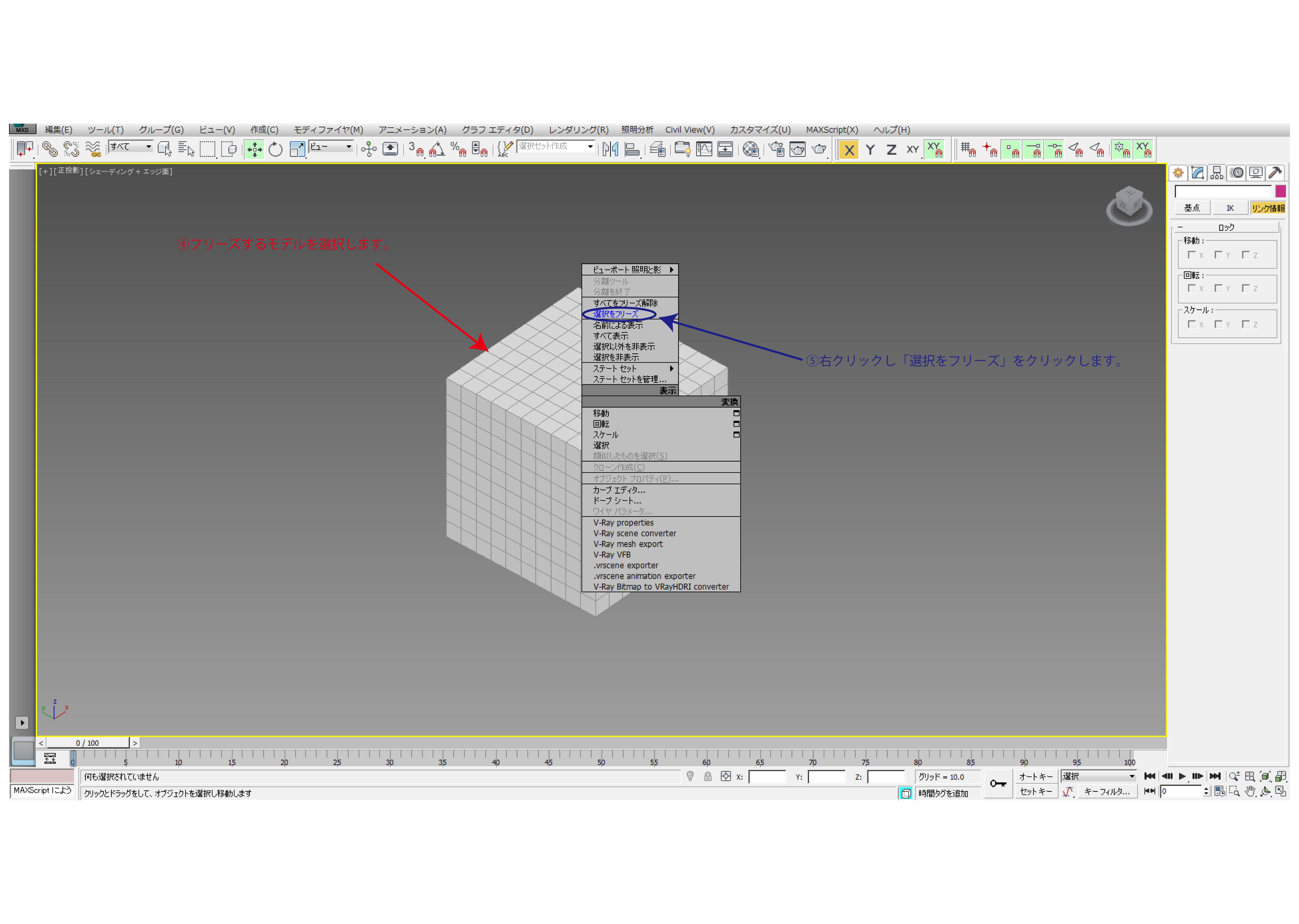Open the Utilities hammer panel icon
Viewport: 1299px width, 924px height.
1275,173
